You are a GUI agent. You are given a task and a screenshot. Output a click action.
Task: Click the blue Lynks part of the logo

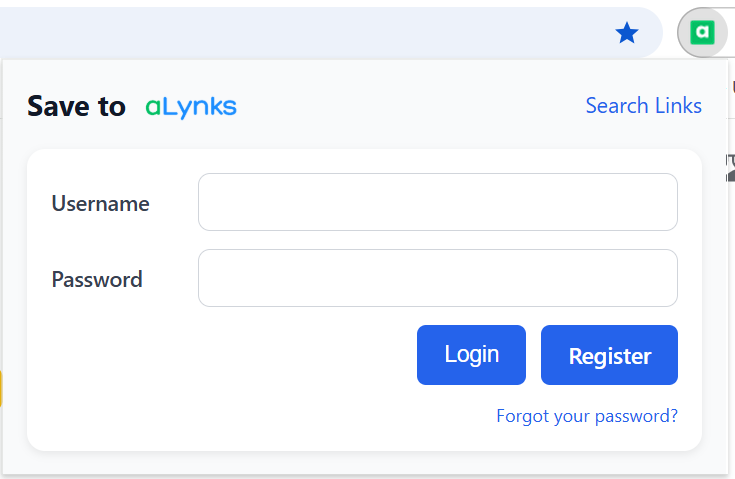(200, 107)
